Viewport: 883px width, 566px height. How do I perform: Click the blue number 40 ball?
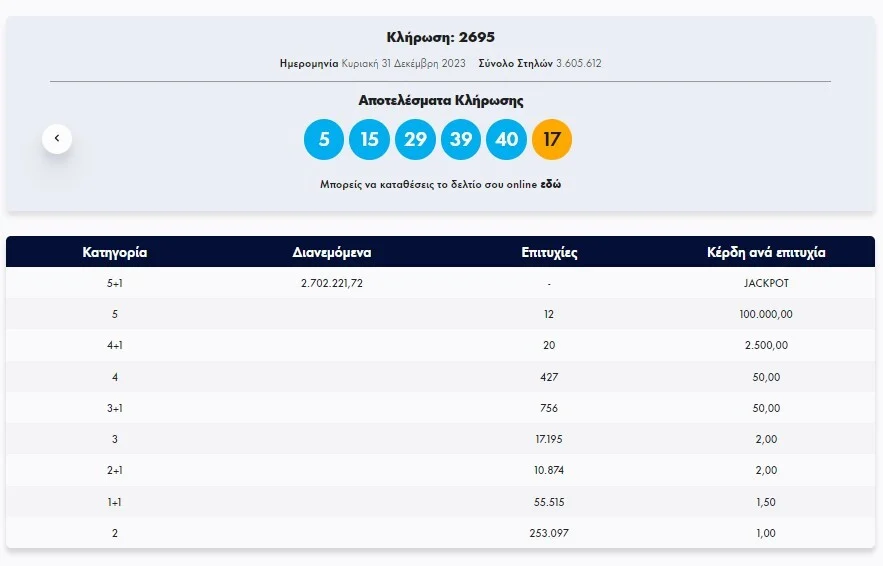[506, 139]
